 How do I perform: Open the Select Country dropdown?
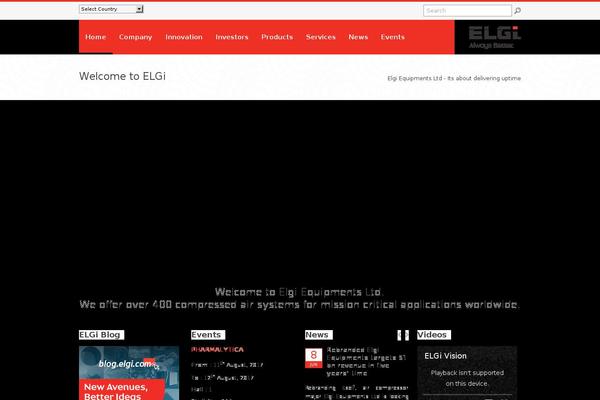(x=111, y=9)
